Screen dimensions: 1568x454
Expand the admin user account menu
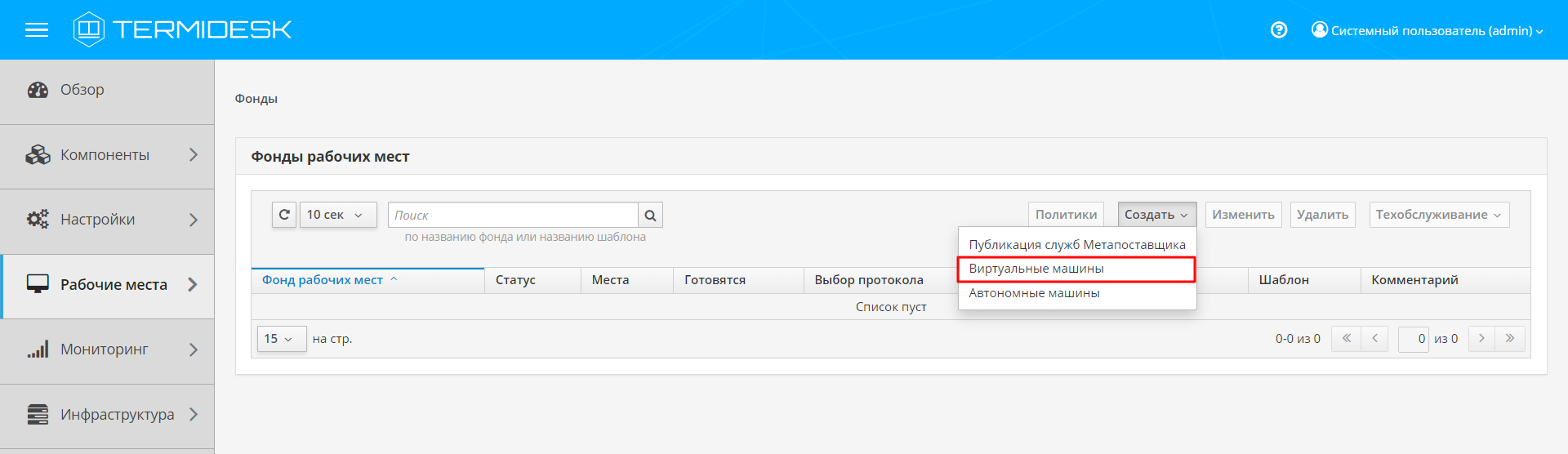pos(1428,31)
